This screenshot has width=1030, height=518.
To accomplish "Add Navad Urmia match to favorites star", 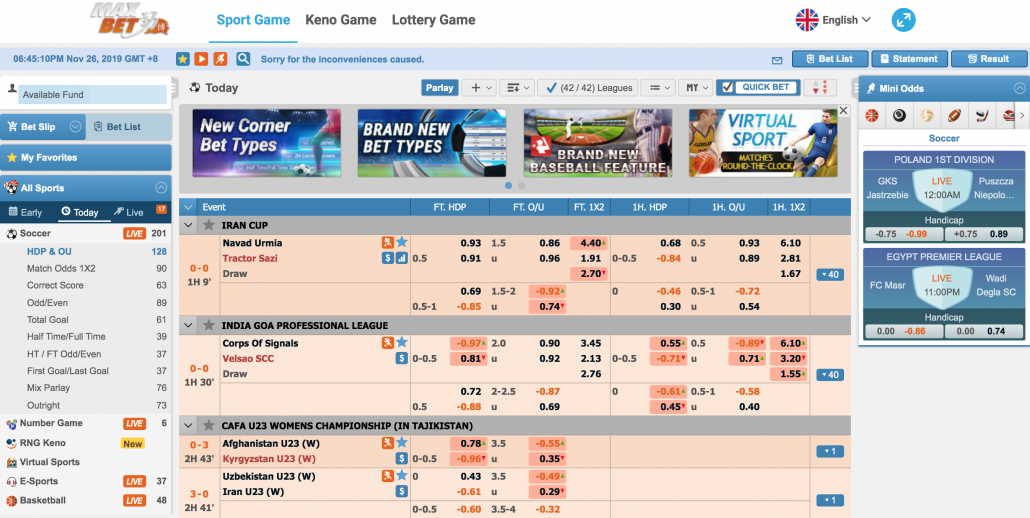I will point(401,242).
